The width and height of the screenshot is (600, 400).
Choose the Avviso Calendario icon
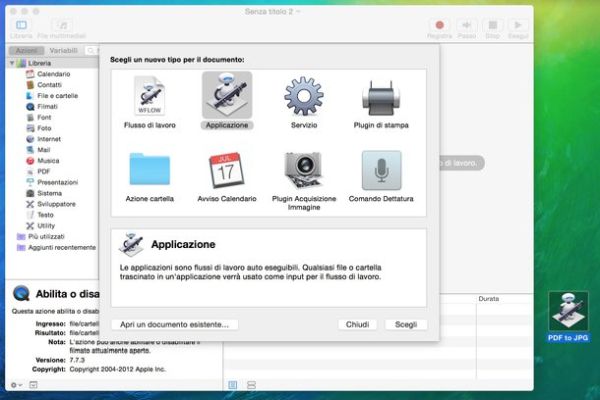point(226,170)
